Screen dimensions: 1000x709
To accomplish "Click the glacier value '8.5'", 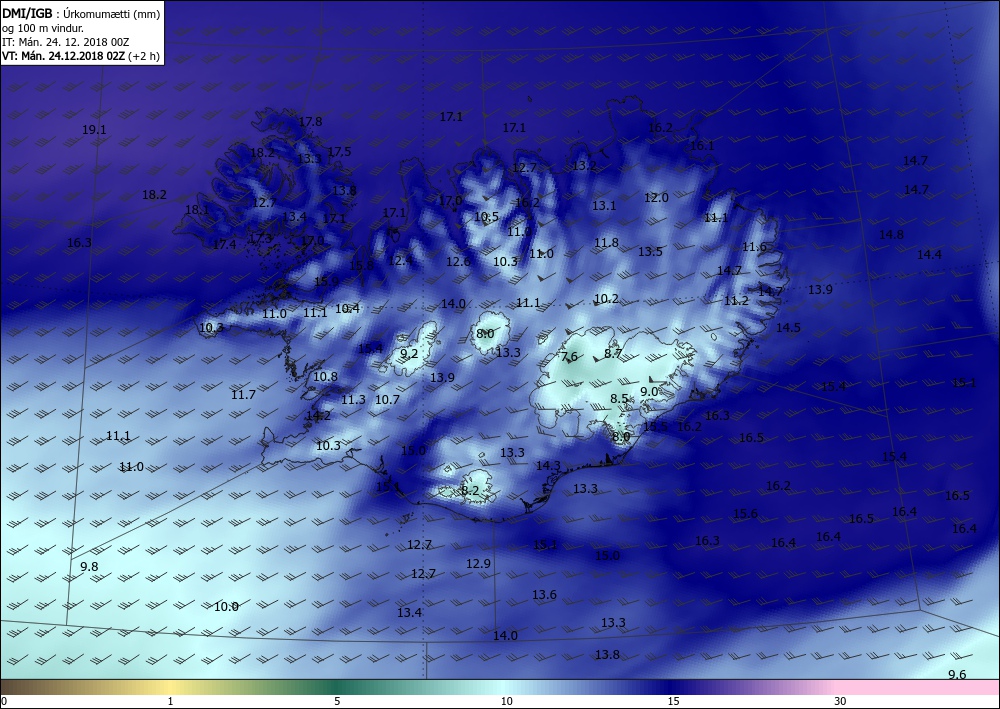I will pos(619,398).
